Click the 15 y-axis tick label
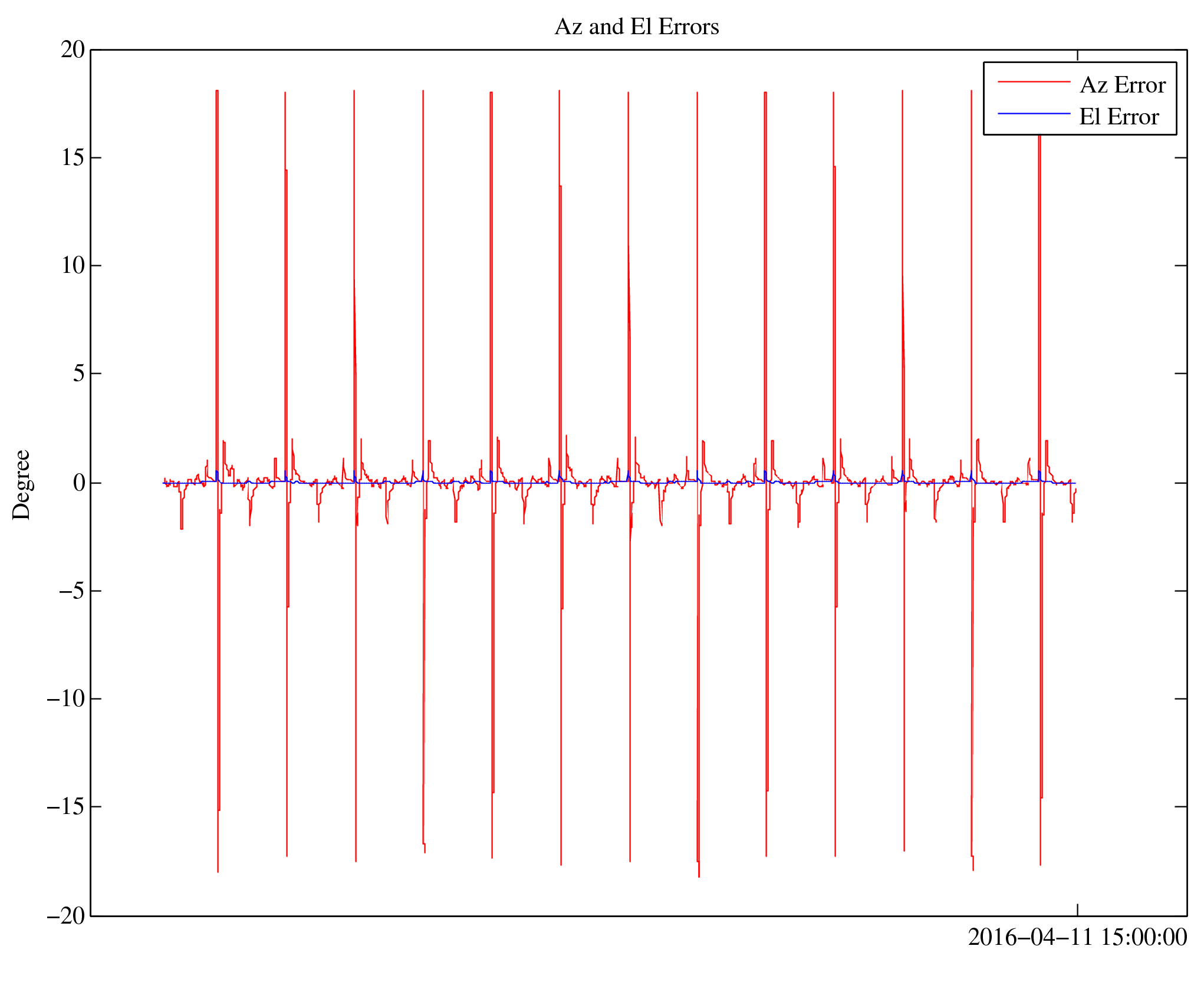This screenshot has width=1204, height=992. tap(73, 158)
